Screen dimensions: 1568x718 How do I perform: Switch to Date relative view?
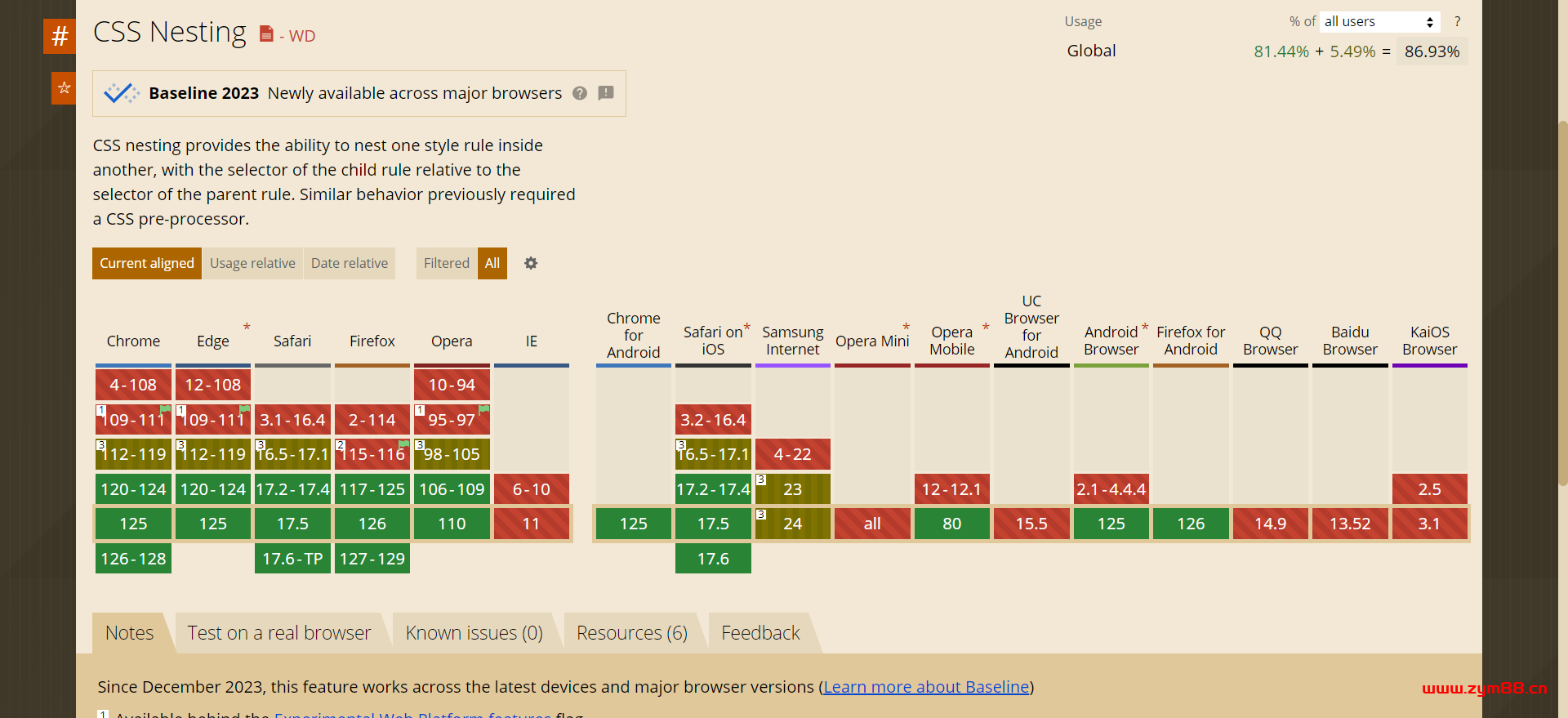350,263
